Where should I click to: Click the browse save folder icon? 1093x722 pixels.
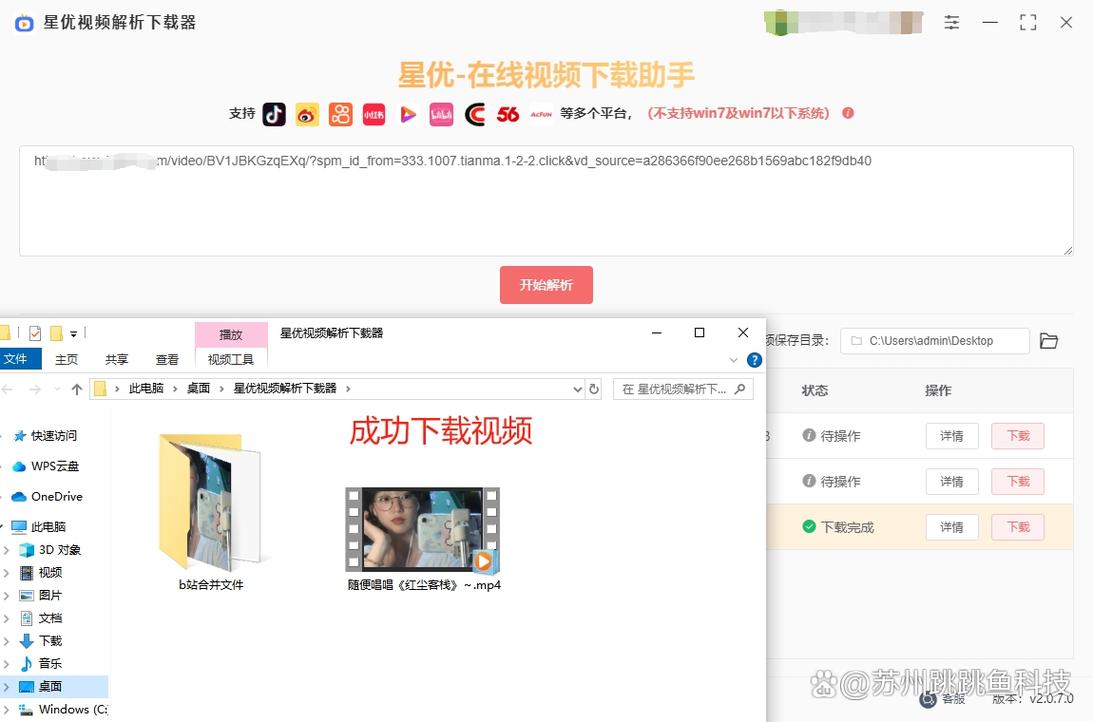coord(1048,341)
